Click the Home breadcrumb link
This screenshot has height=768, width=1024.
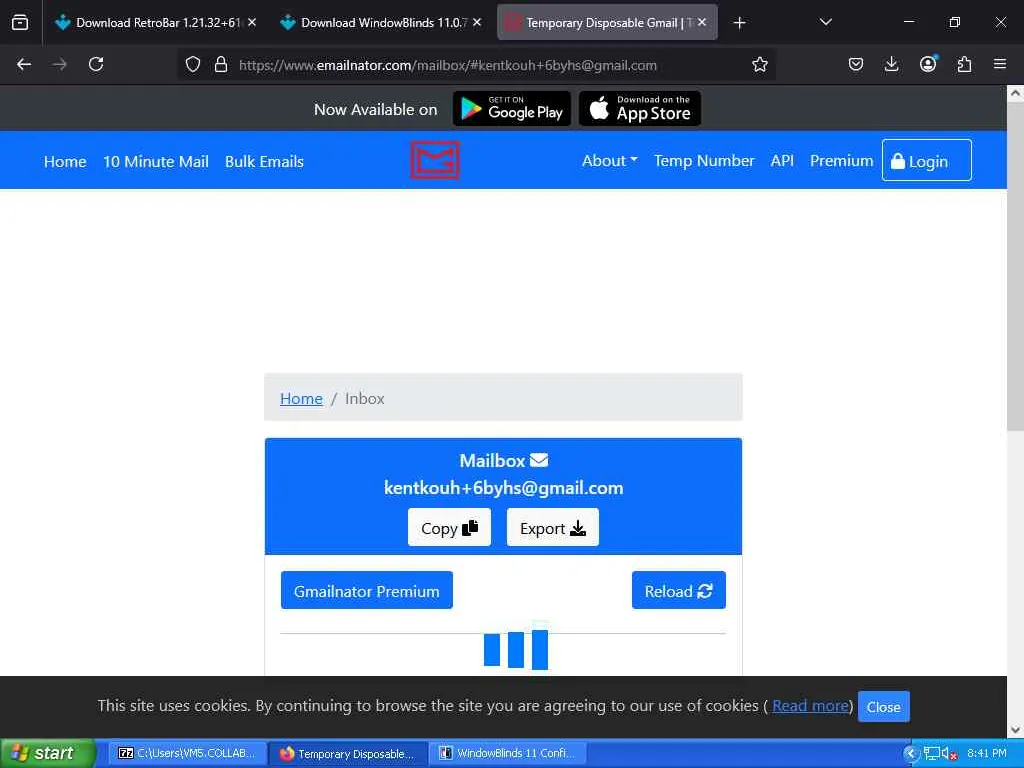tap(301, 398)
